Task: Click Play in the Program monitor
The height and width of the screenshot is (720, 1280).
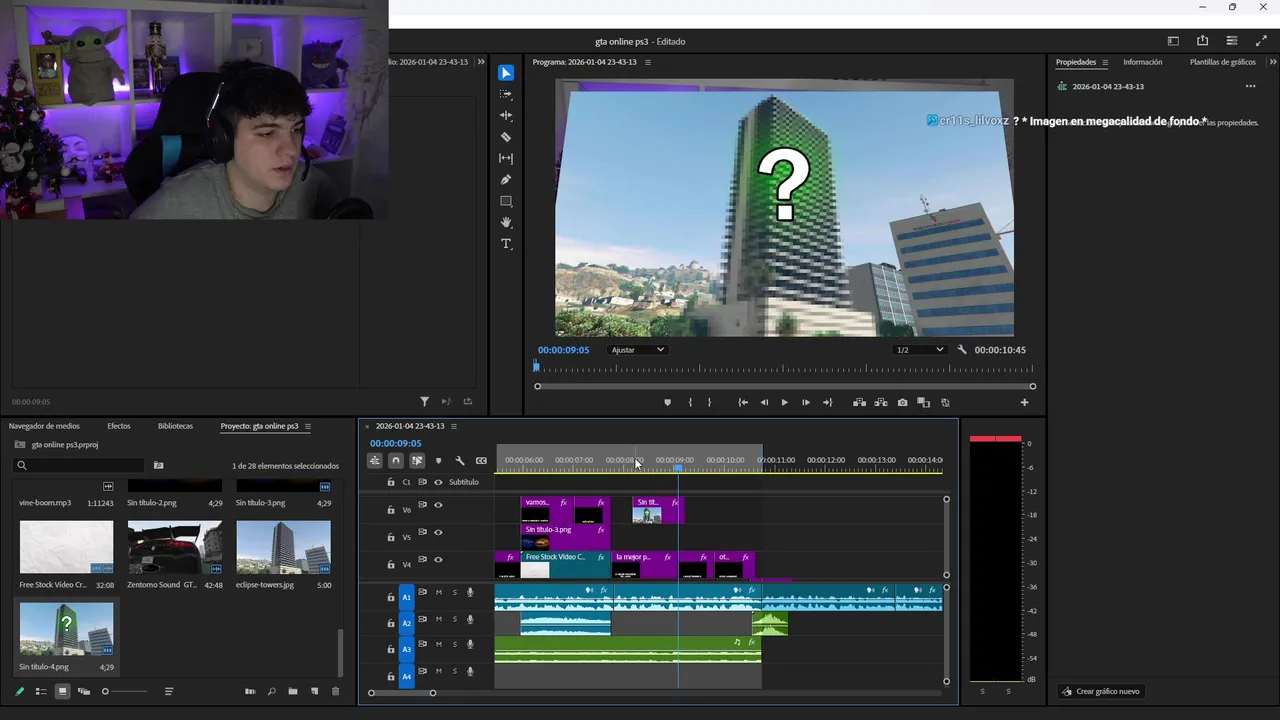Action: point(784,403)
